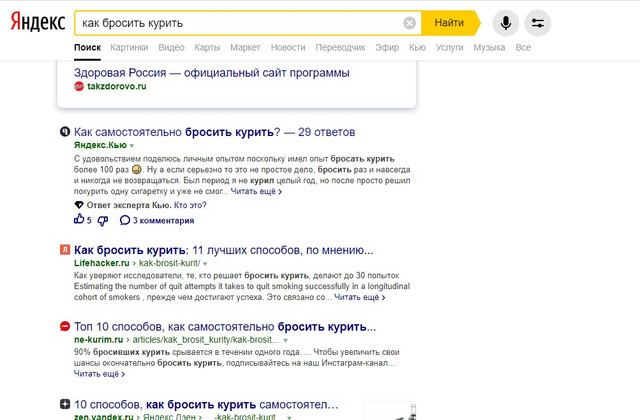
Task: Open the Ещё menu in the navigation
Action: (x=523, y=47)
